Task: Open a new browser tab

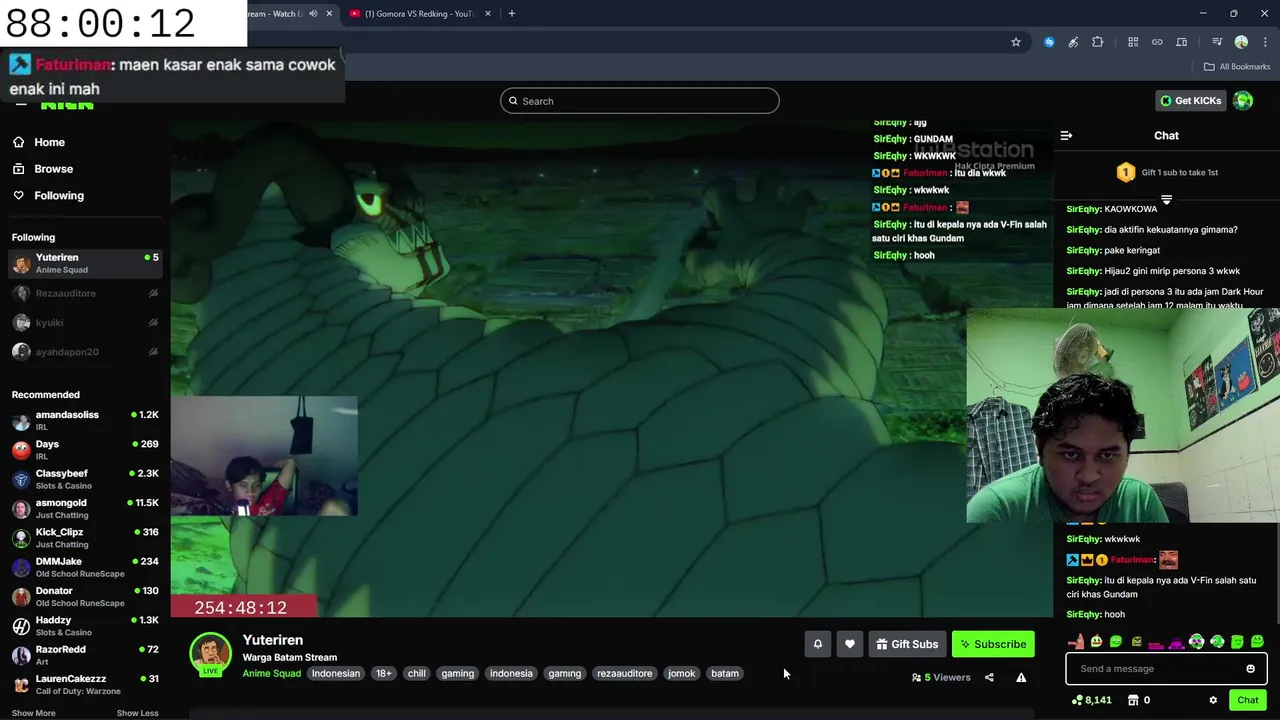Action: pyautogui.click(x=511, y=14)
